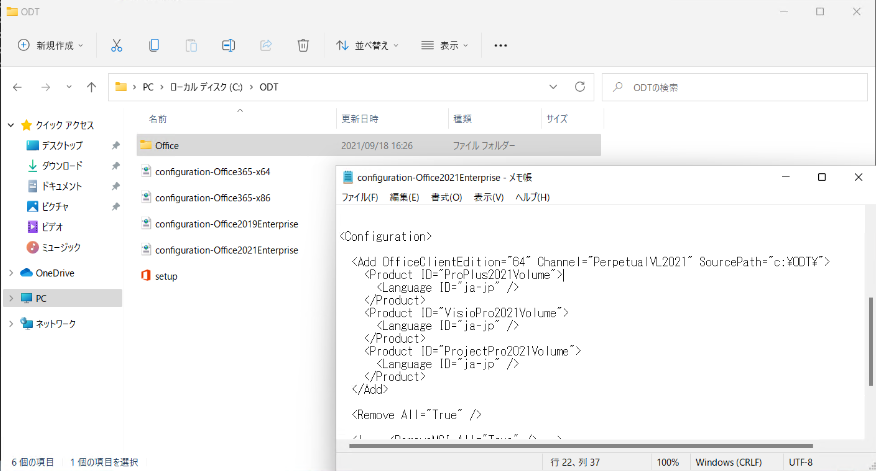Open the View (表示) dropdown in Explorer

(x=445, y=45)
